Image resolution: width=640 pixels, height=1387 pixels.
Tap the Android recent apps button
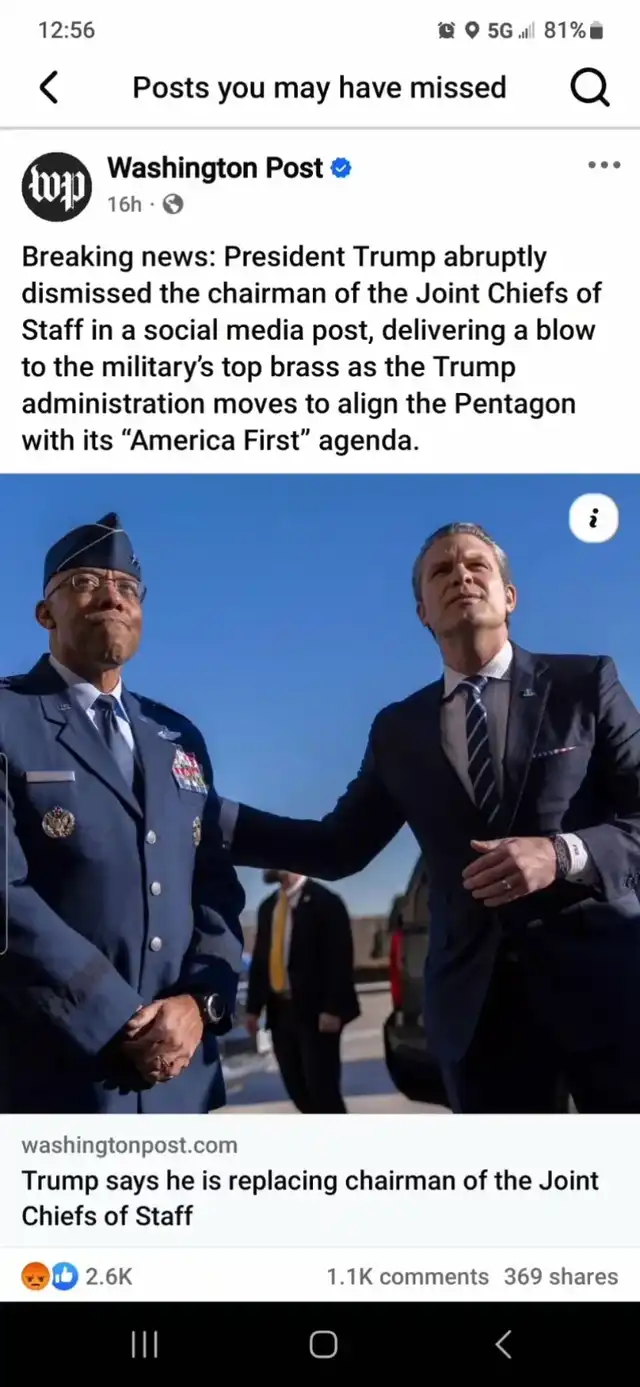[146, 1345]
